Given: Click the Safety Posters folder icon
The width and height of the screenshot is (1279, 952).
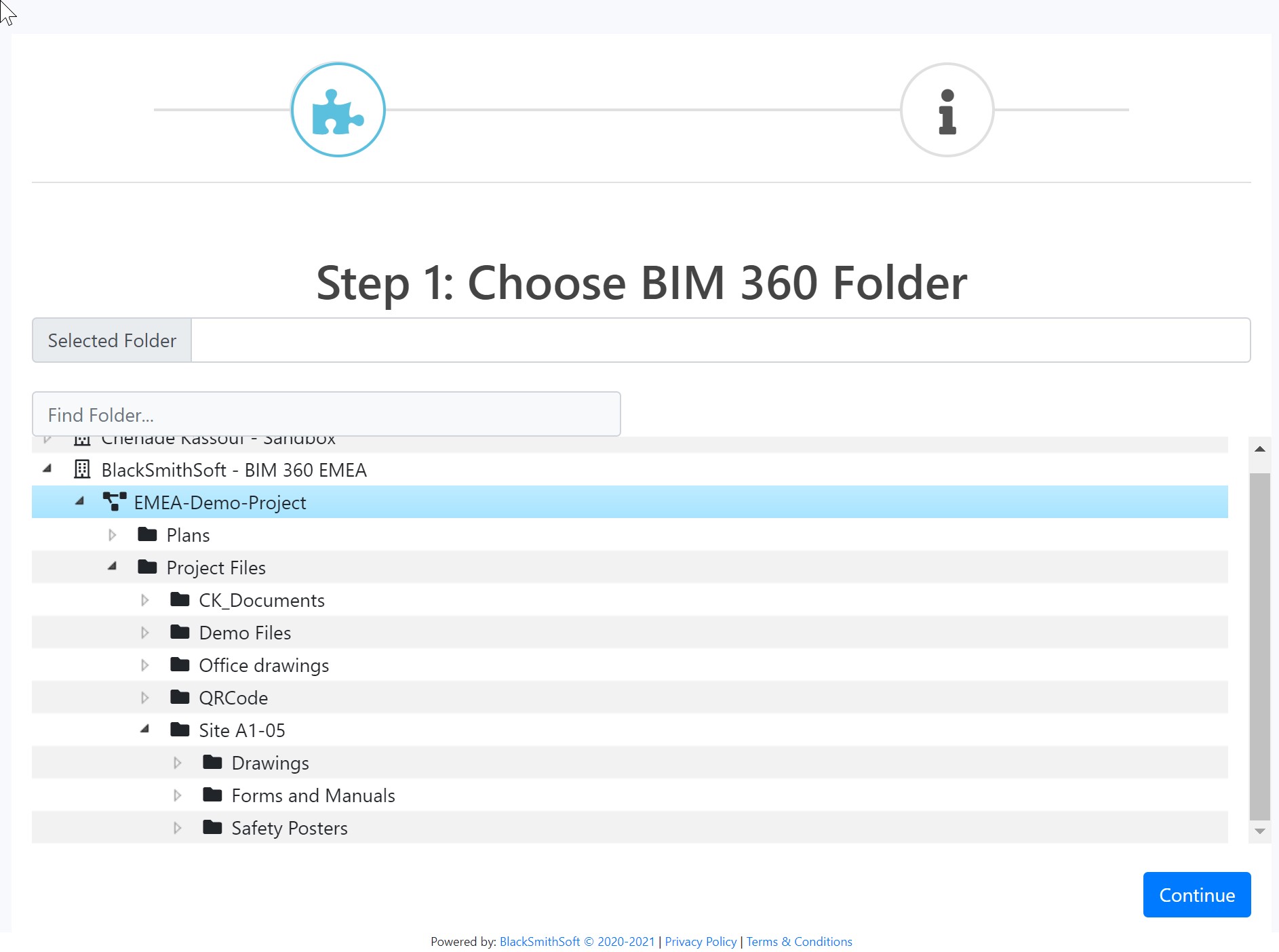Looking at the screenshot, I should (x=212, y=827).
